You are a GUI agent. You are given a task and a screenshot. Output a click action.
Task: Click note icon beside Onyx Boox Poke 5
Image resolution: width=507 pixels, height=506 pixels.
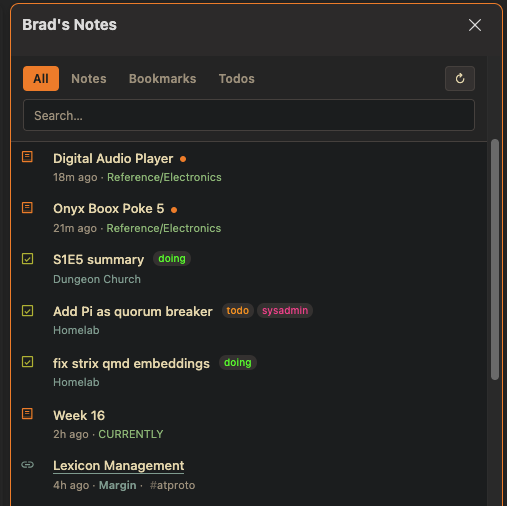click(x=27, y=208)
